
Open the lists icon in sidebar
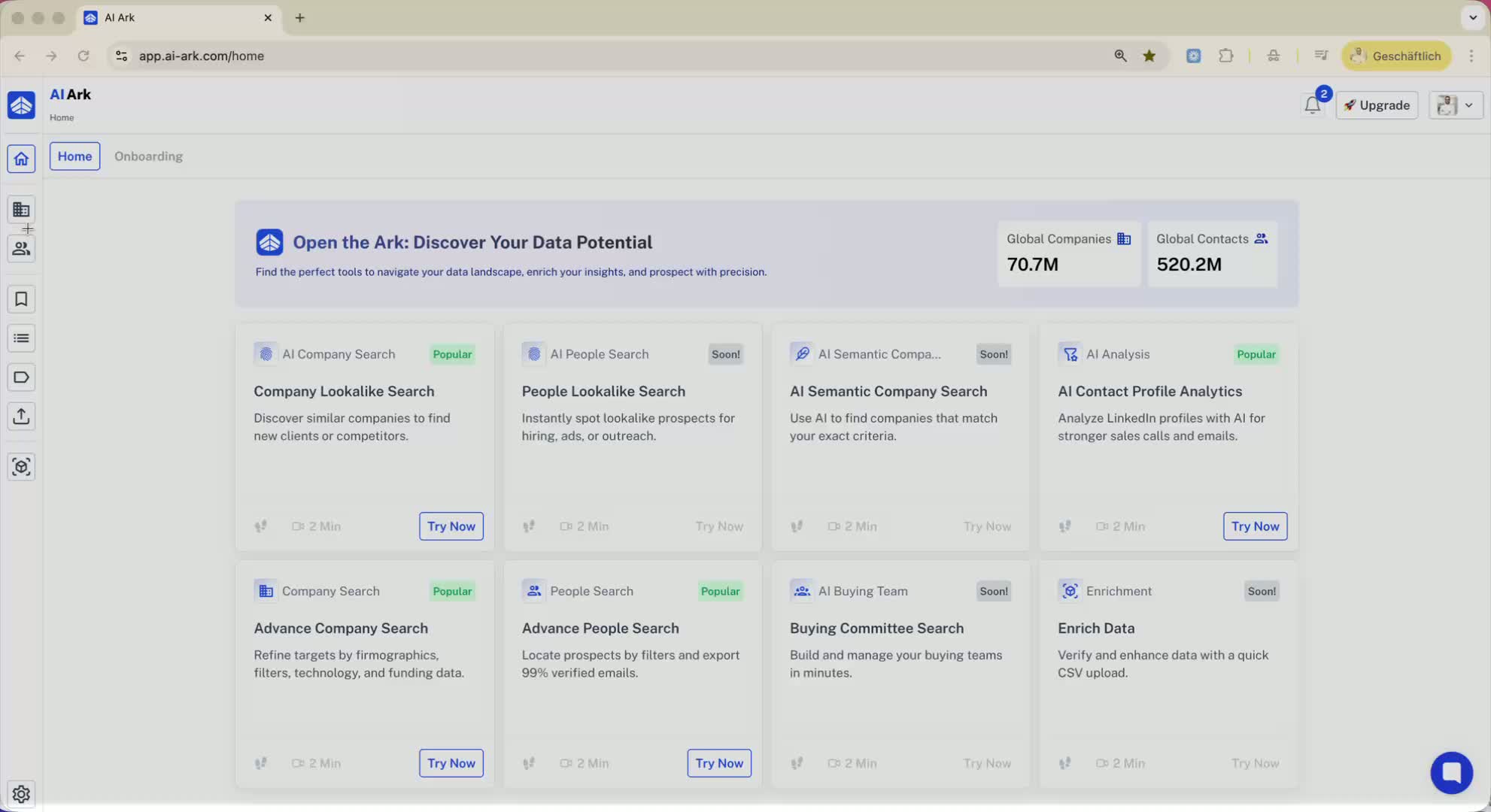[x=21, y=338]
